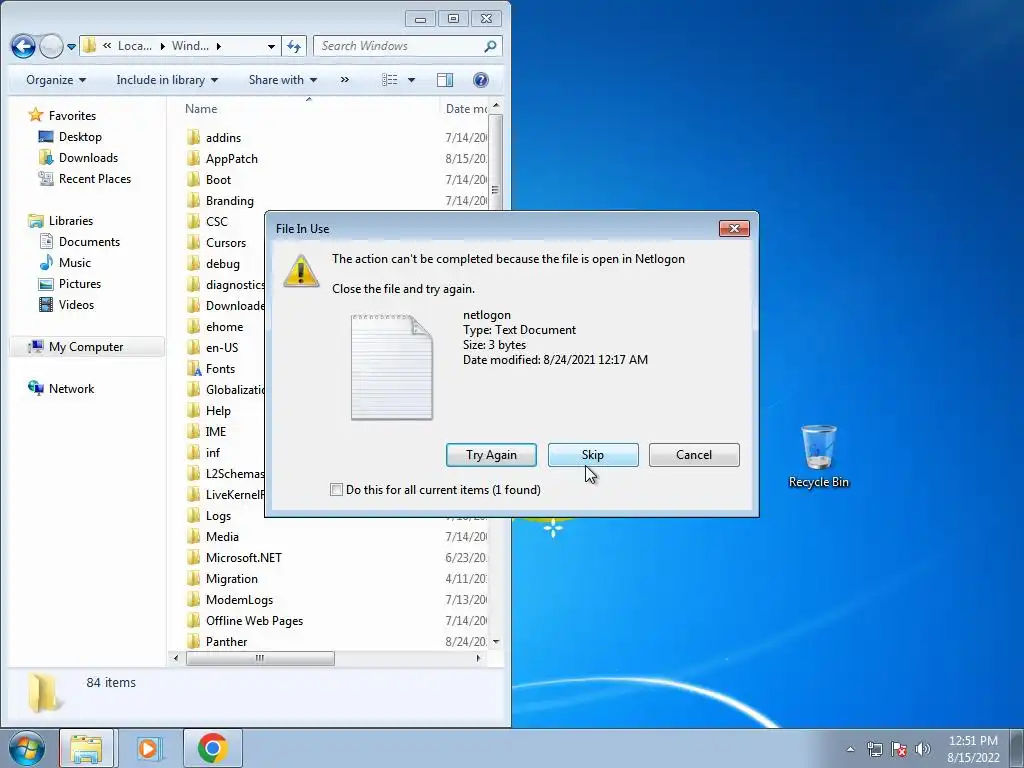The image size is (1024, 768).
Task: Open the Windows Start button
Action: click(x=26, y=748)
